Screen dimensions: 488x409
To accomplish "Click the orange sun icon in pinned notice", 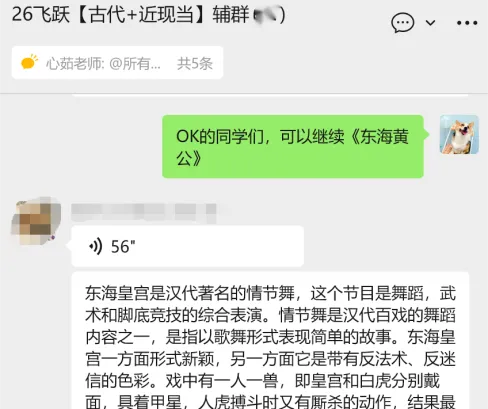I will pyautogui.click(x=29, y=62).
